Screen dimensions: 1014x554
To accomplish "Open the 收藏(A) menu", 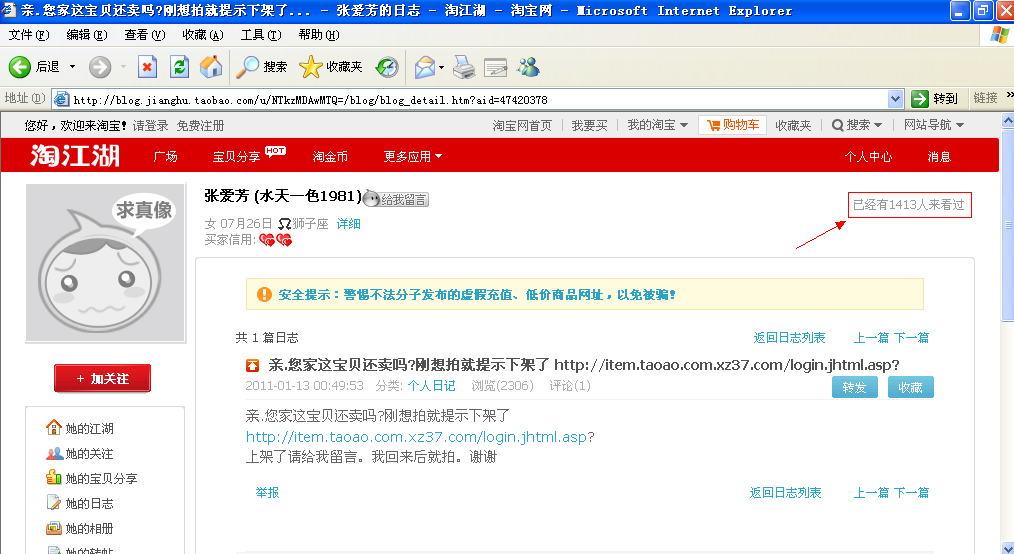I will (x=202, y=35).
